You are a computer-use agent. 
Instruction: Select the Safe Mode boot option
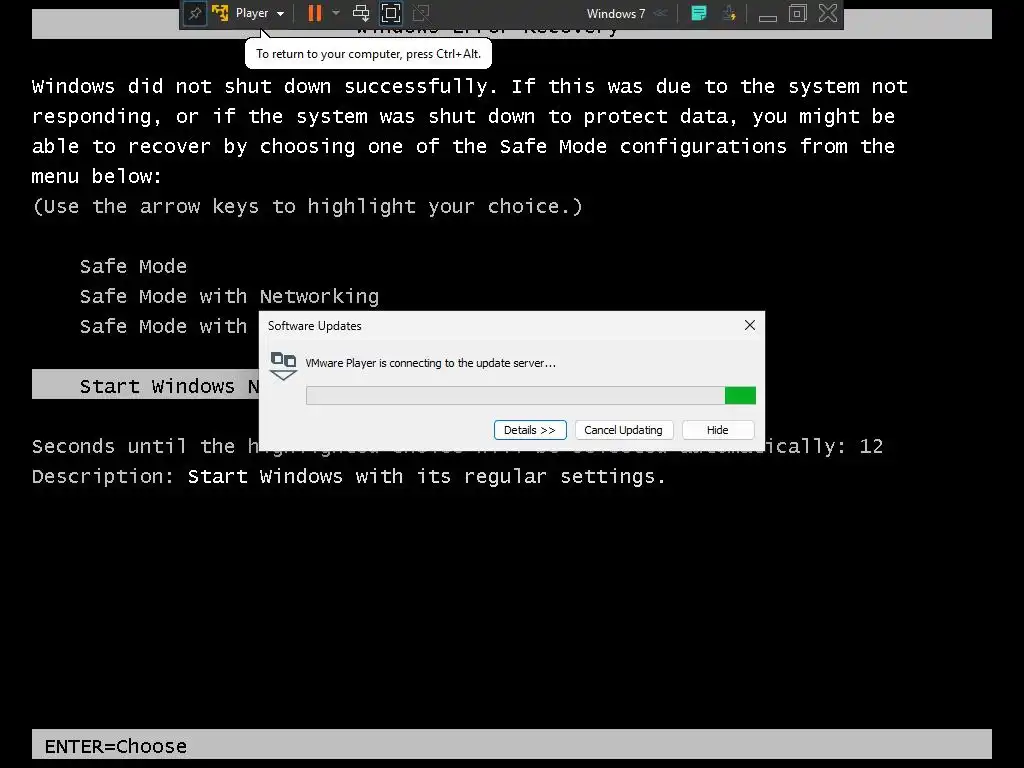[x=133, y=266]
